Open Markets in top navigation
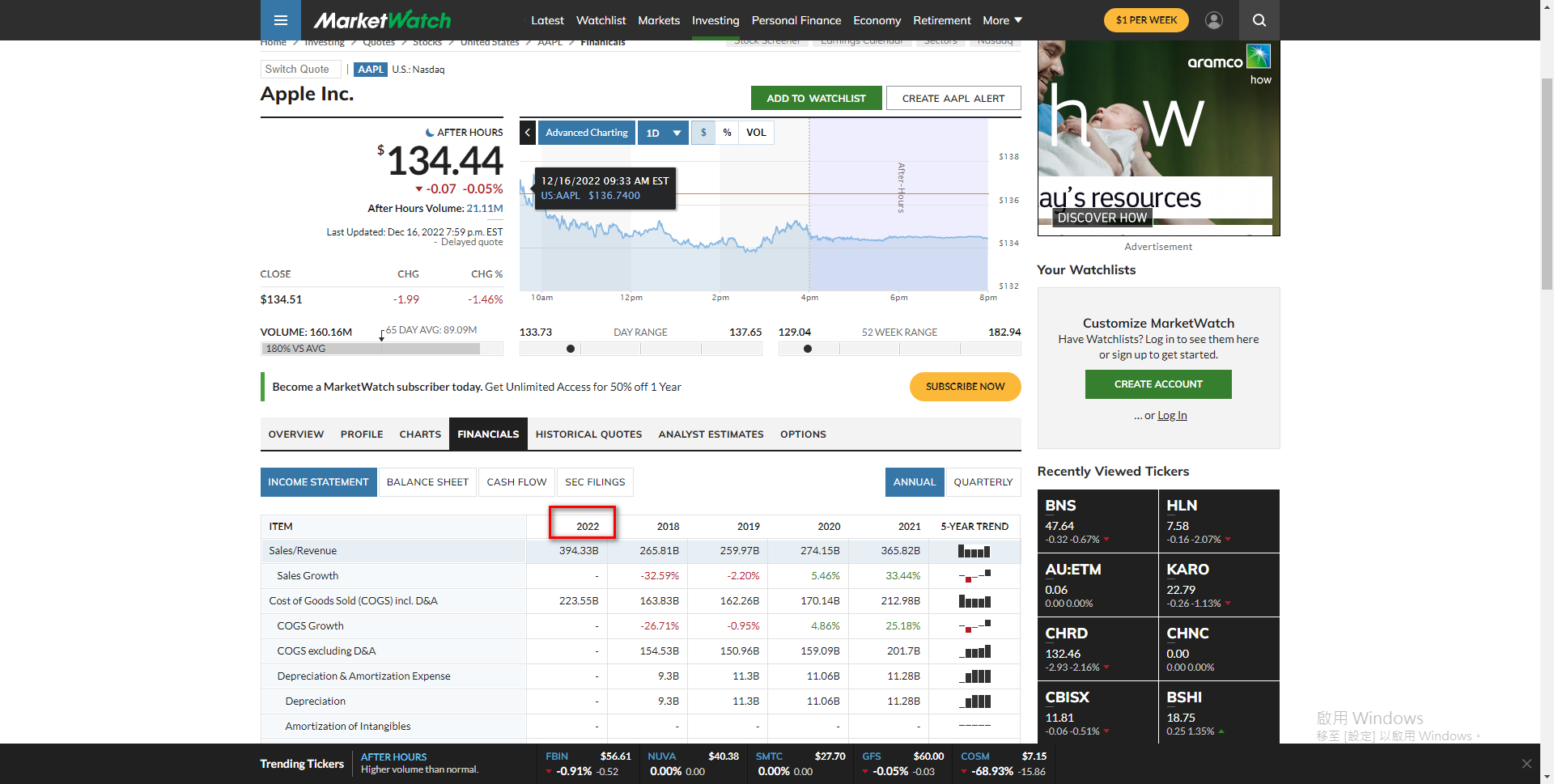 (x=659, y=20)
